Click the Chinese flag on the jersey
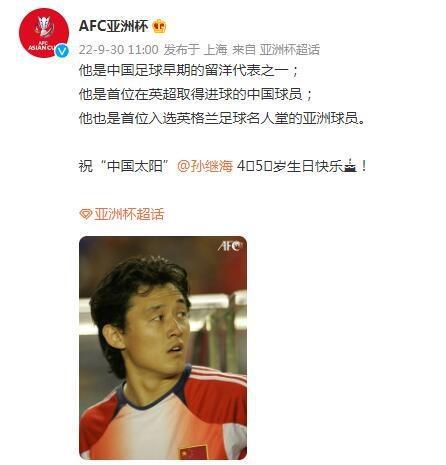This screenshot has height=465, width=446. tap(193, 452)
